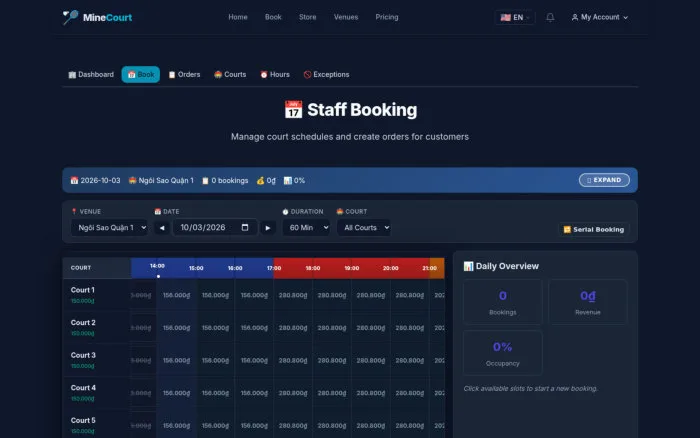The height and width of the screenshot is (438, 700).
Task: Click the date input 10/03/2026
Action: click(x=214, y=228)
